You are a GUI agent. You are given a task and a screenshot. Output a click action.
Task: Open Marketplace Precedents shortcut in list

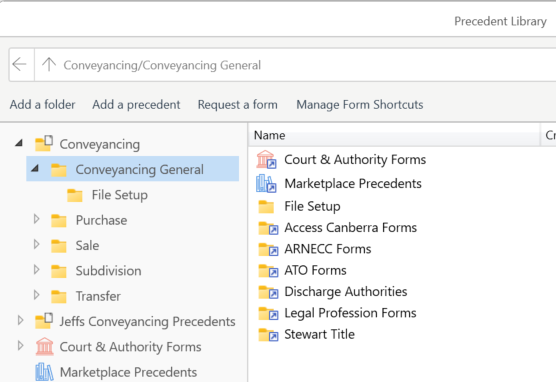click(x=353, y=184)
